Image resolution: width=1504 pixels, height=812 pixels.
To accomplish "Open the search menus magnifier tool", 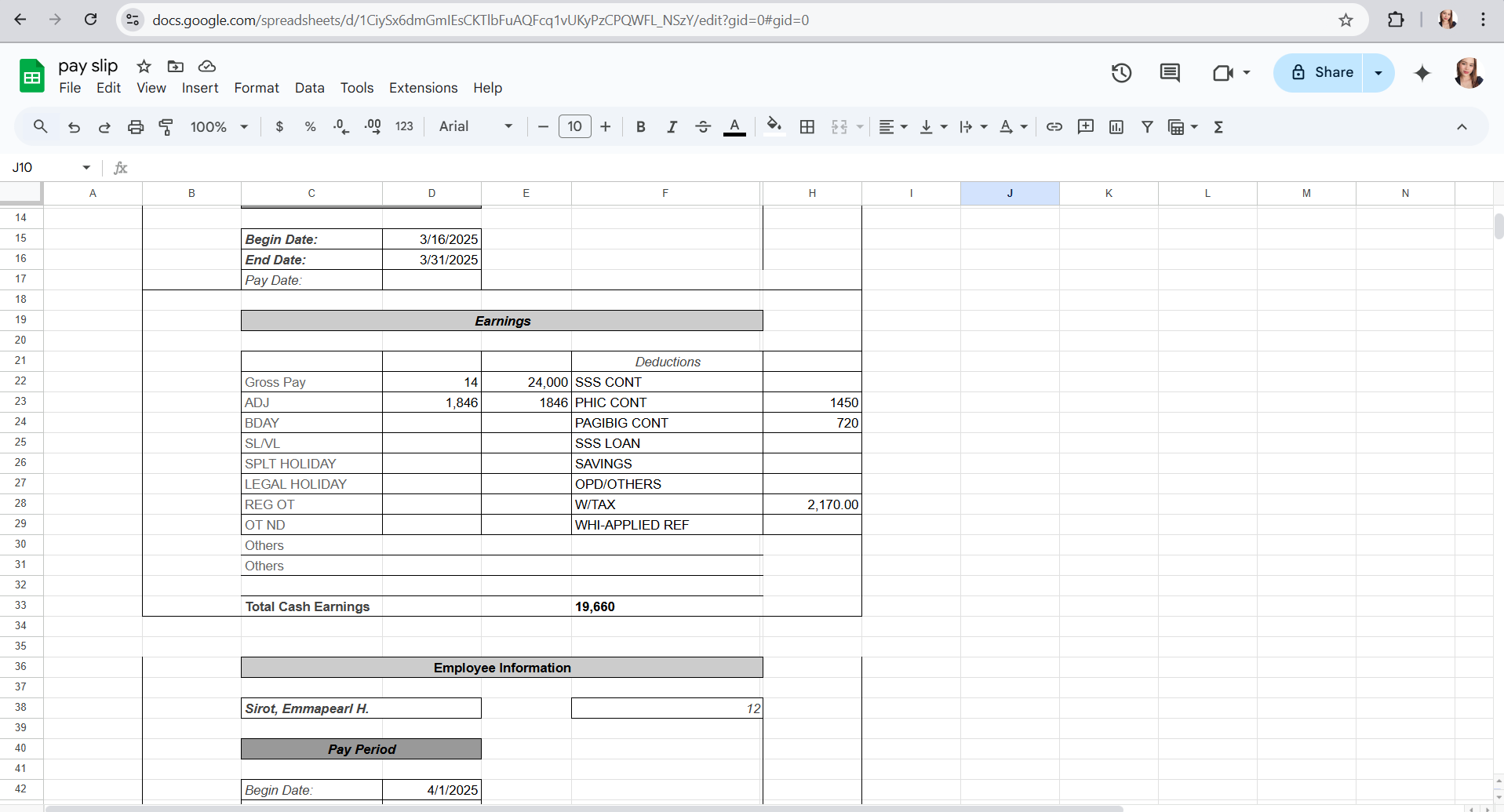I will click(40, 126).
